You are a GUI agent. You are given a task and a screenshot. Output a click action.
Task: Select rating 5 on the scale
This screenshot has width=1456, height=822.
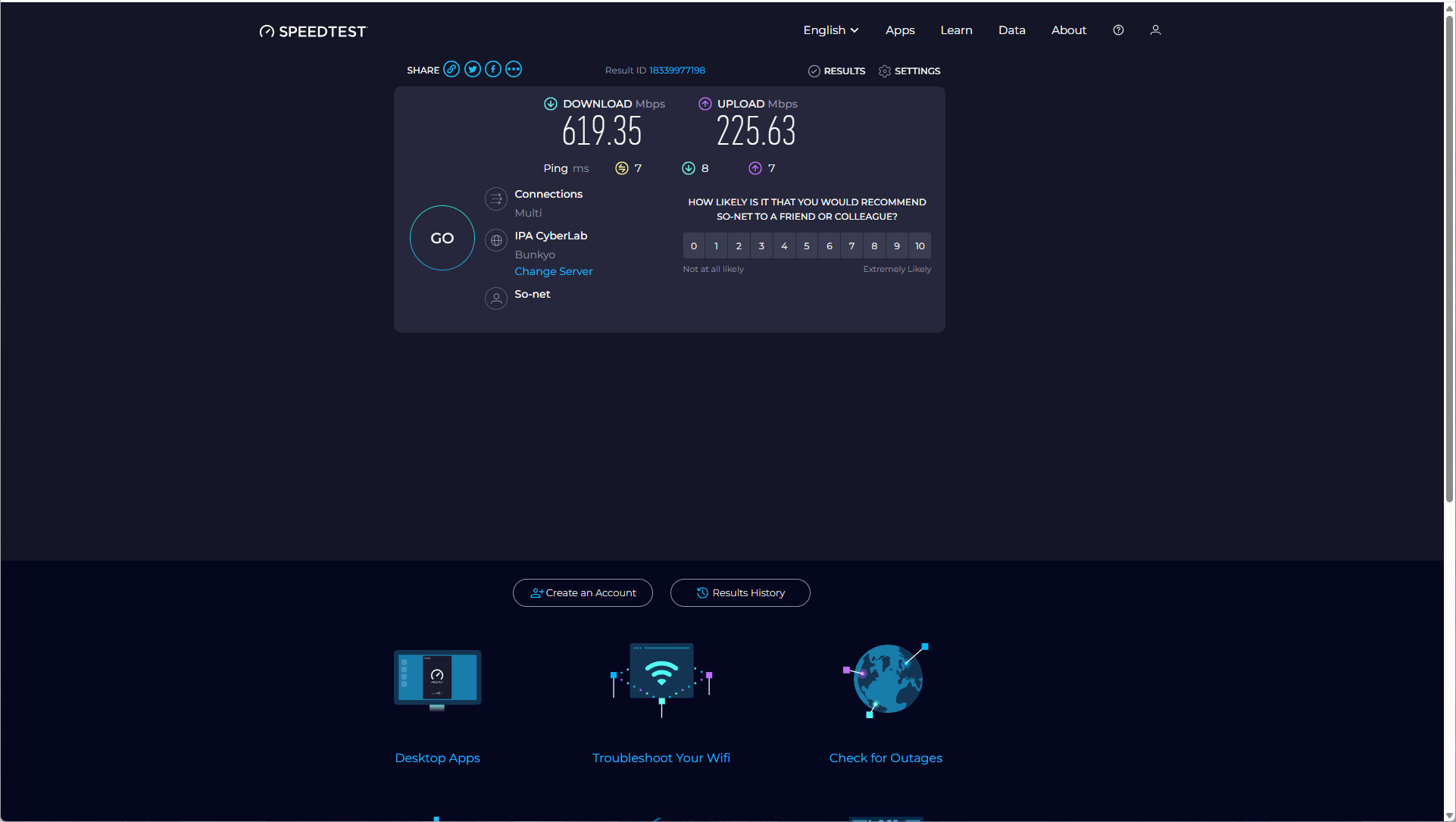[807, 246]
